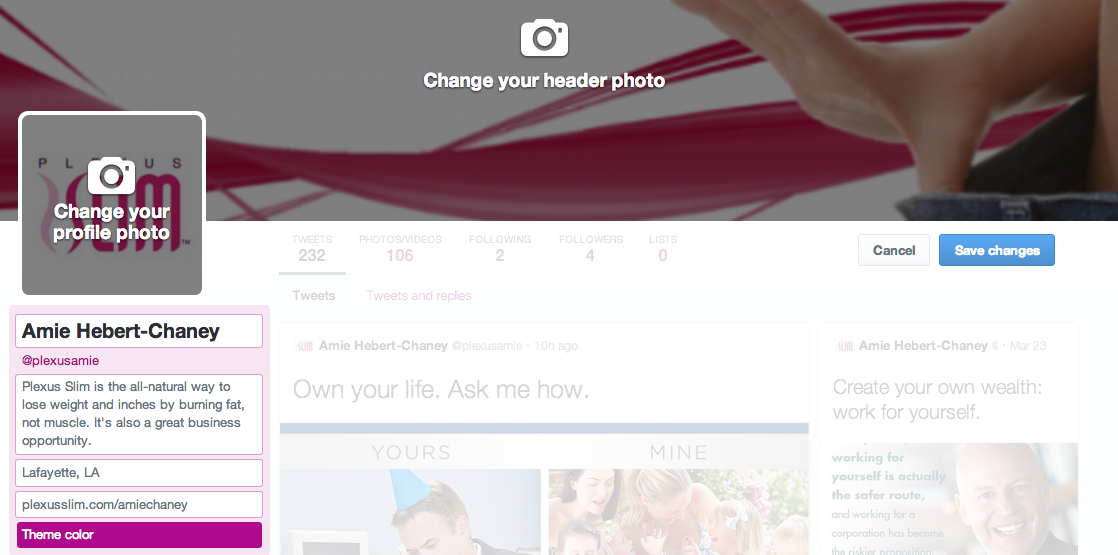Open the smiling man tweet image
Screen dimensions: 1118x555
point(948,499)
